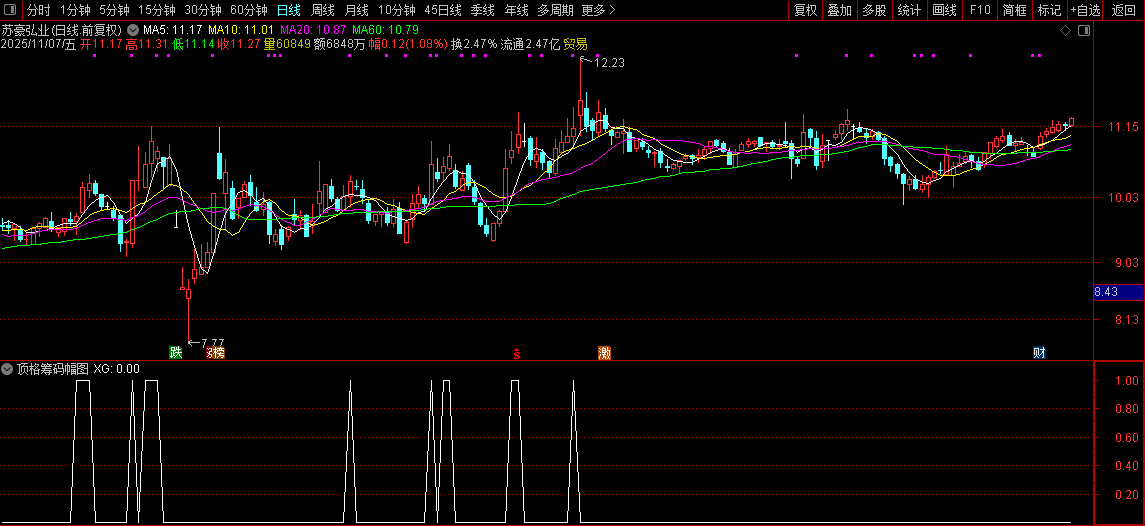The width and height of the screenshot is (1145, 526).
Task: Click the 苏豪弘业(日线.前复权) title
Action: pyautogui.click(x=61, y=31)
